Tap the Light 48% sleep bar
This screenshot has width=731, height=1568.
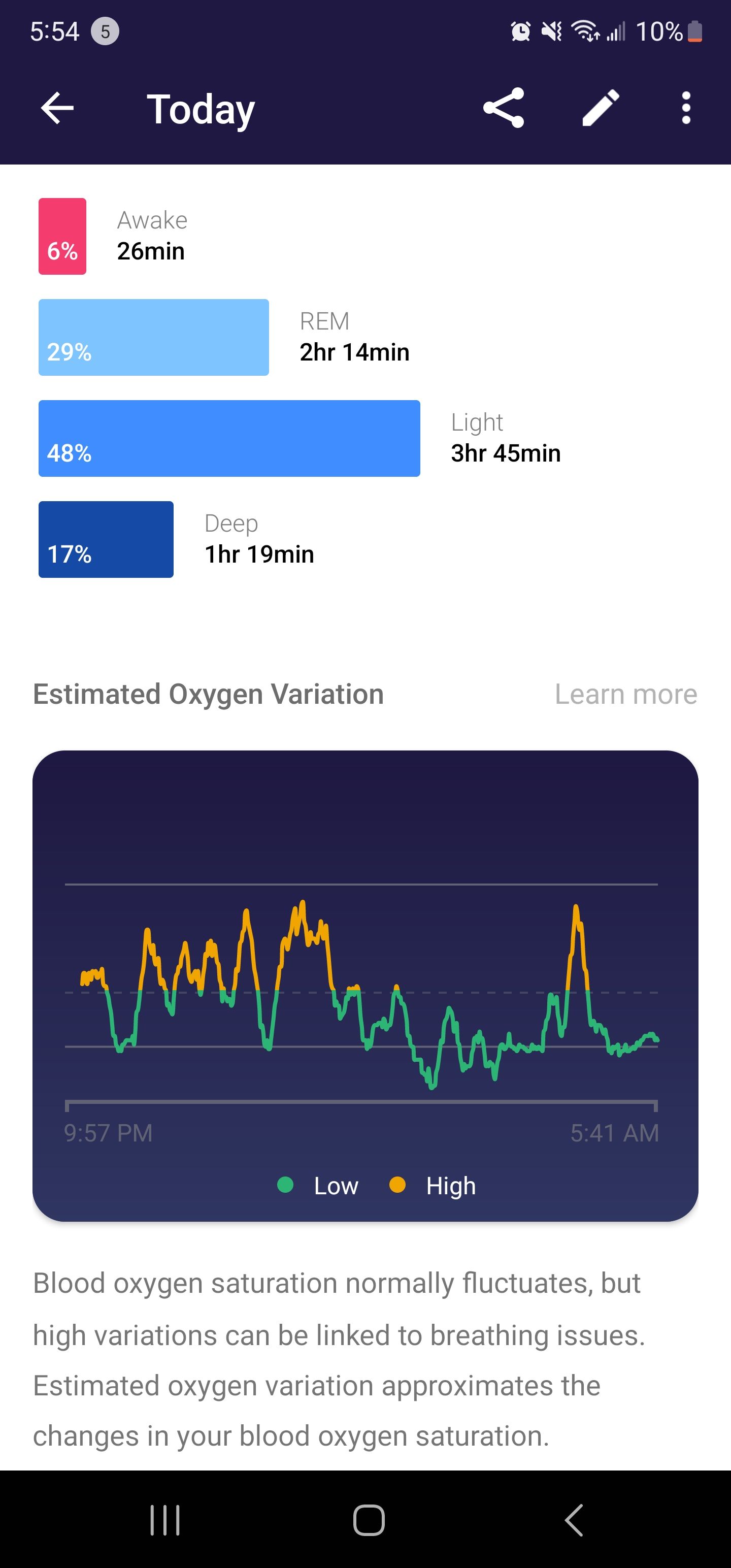pyautogui.click(x=229, y=438)
